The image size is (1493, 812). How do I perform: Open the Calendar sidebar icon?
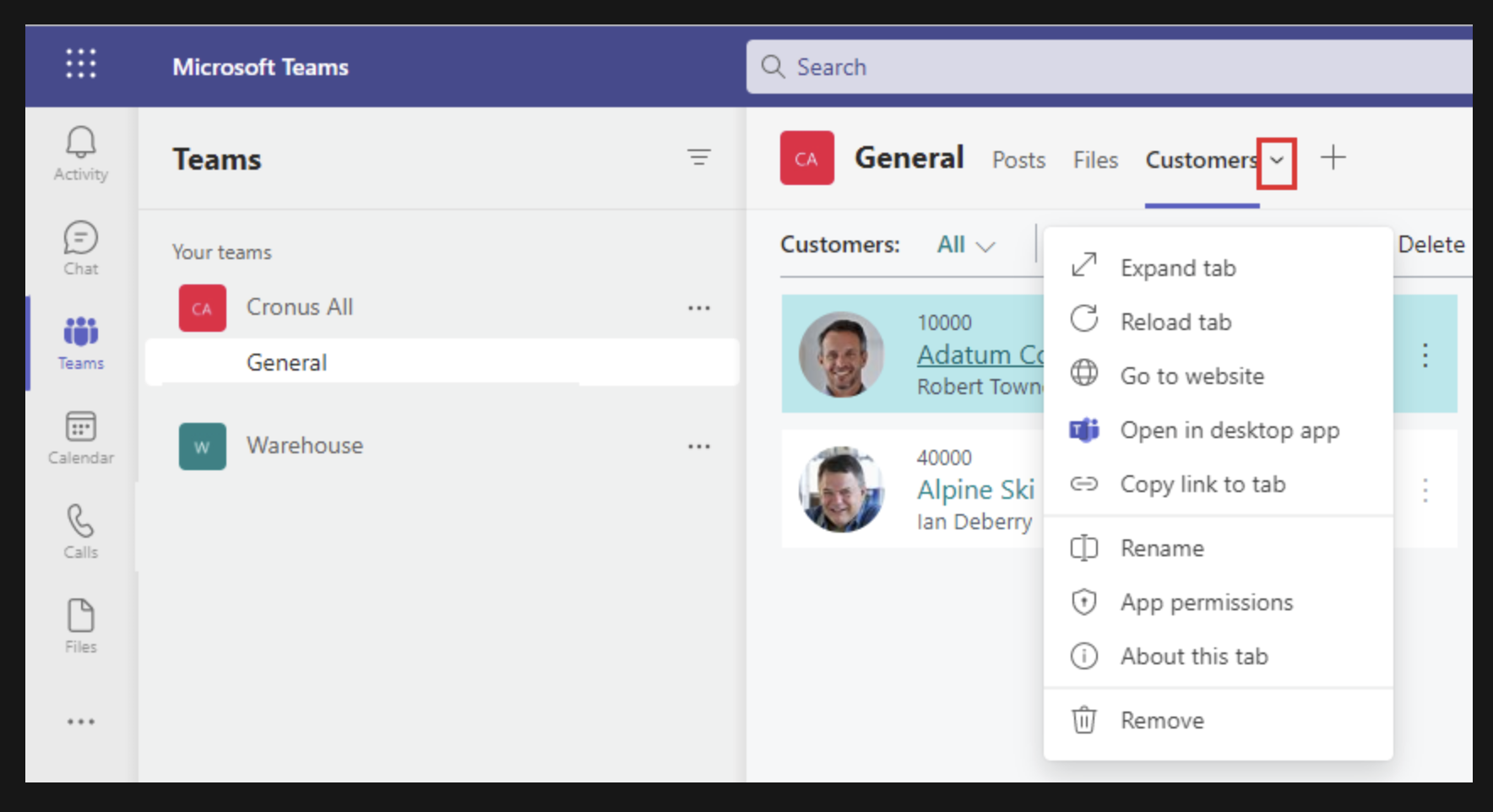81,438
